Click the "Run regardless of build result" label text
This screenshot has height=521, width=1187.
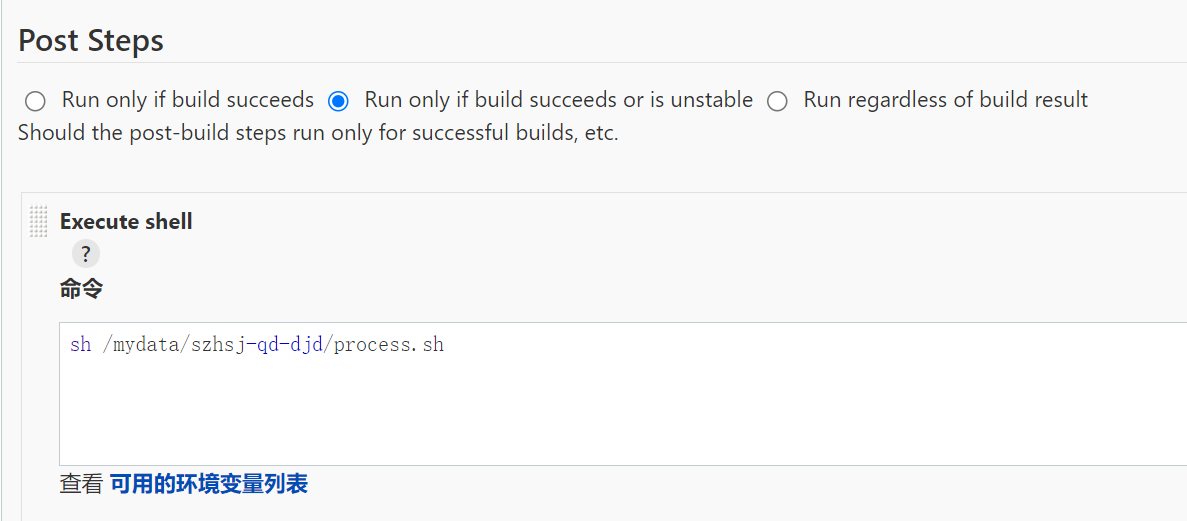945,100
